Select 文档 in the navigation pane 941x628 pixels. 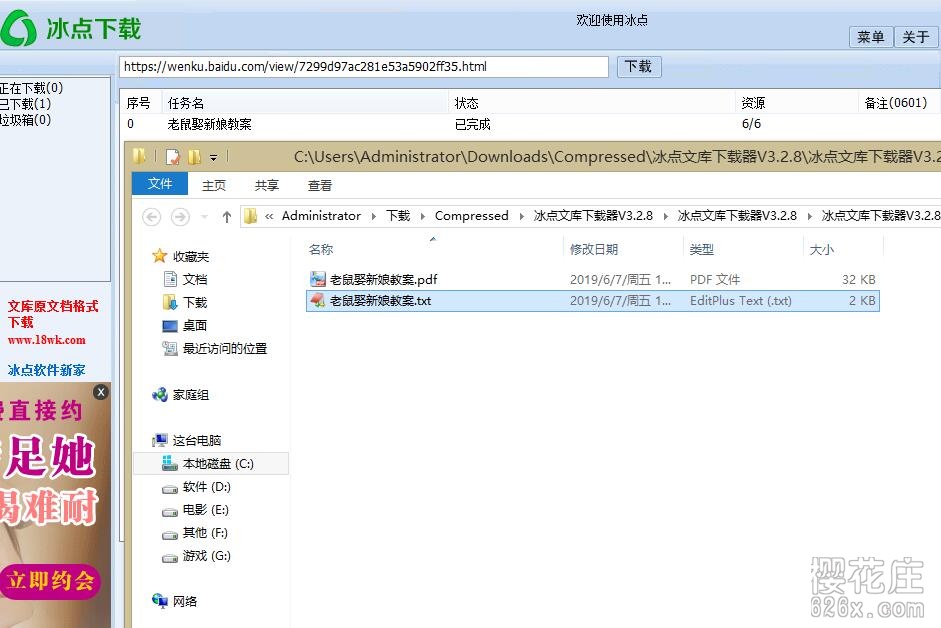click(194, 279)
